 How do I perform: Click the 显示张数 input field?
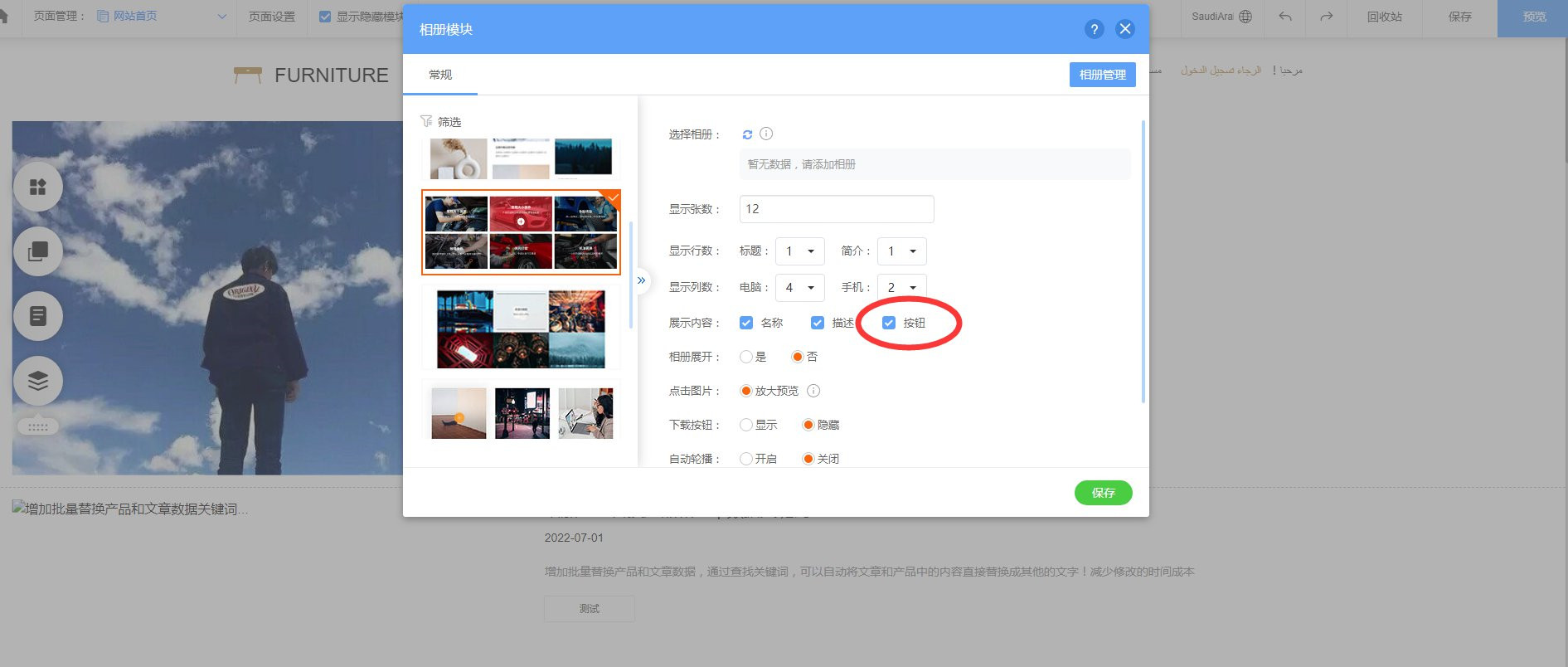(x=836, y=209)
